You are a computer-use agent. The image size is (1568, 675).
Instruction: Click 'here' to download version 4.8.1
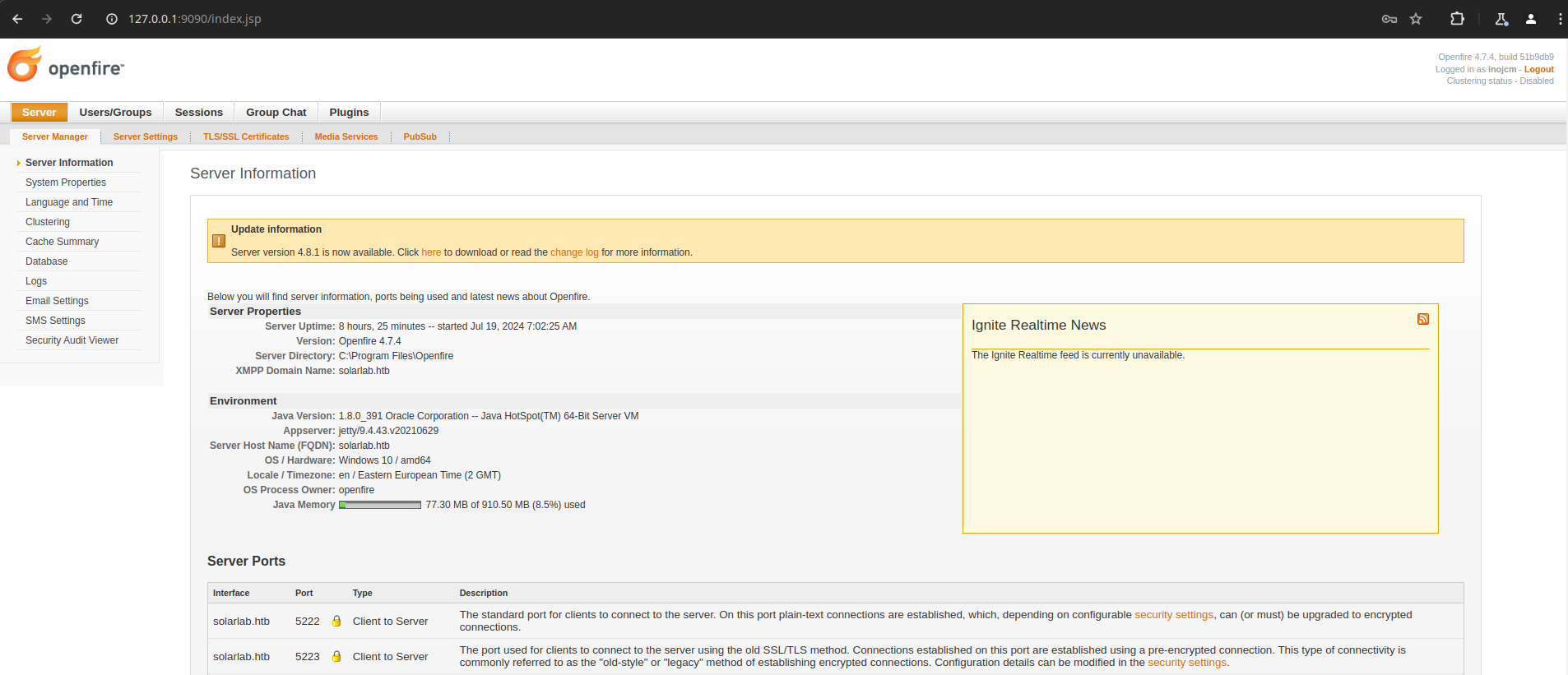pos(431,252)
